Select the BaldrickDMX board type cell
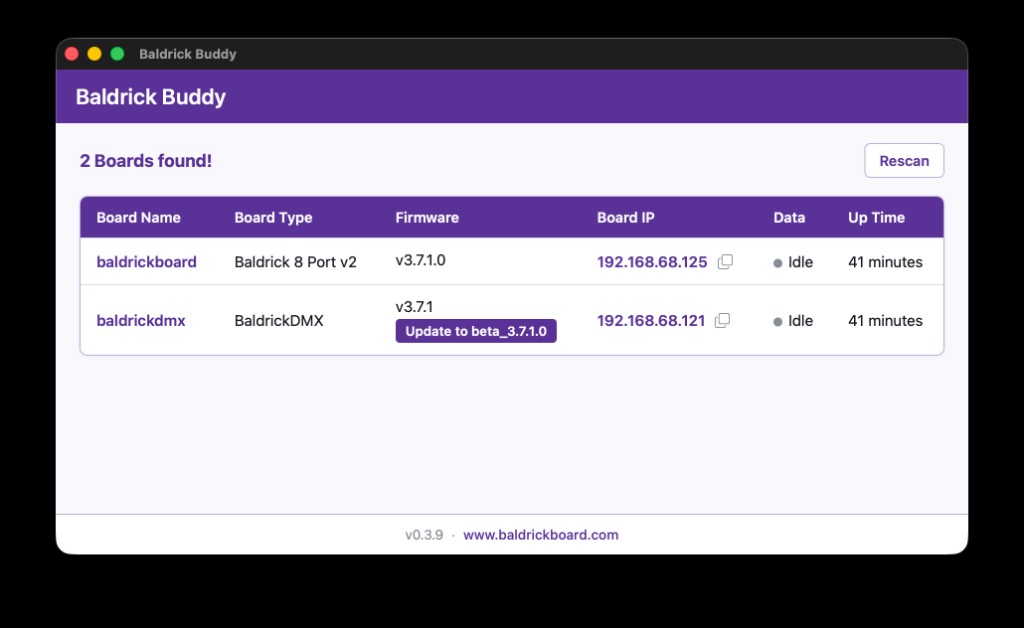Screen dimensions: 1024x628 pos(279,321)
